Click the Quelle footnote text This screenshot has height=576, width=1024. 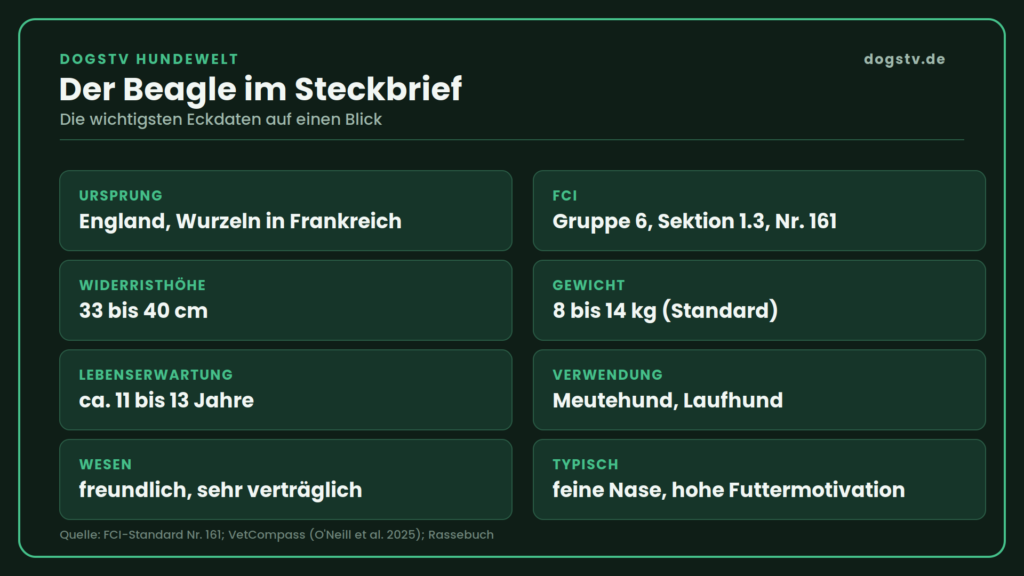[x=276, y=534]
